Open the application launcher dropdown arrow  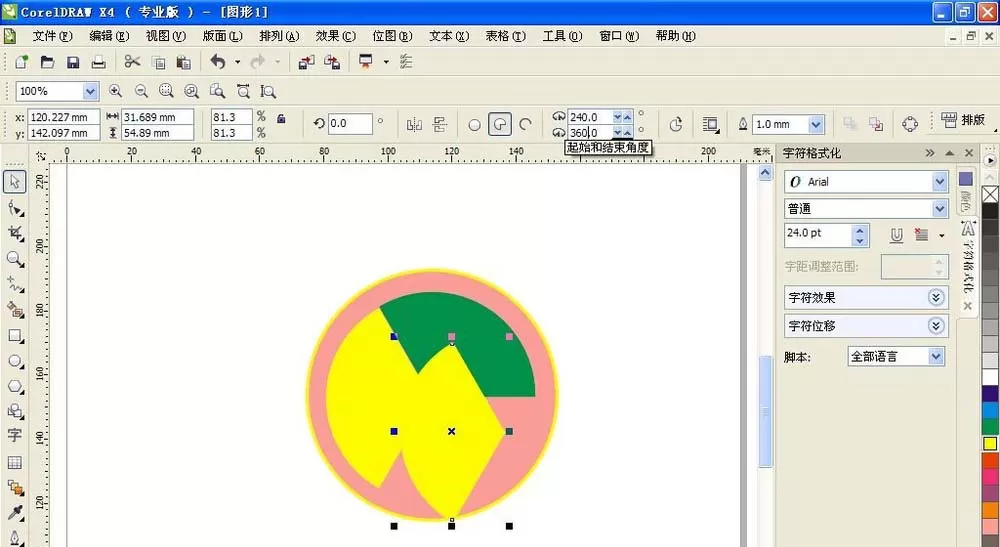point(385,62)
